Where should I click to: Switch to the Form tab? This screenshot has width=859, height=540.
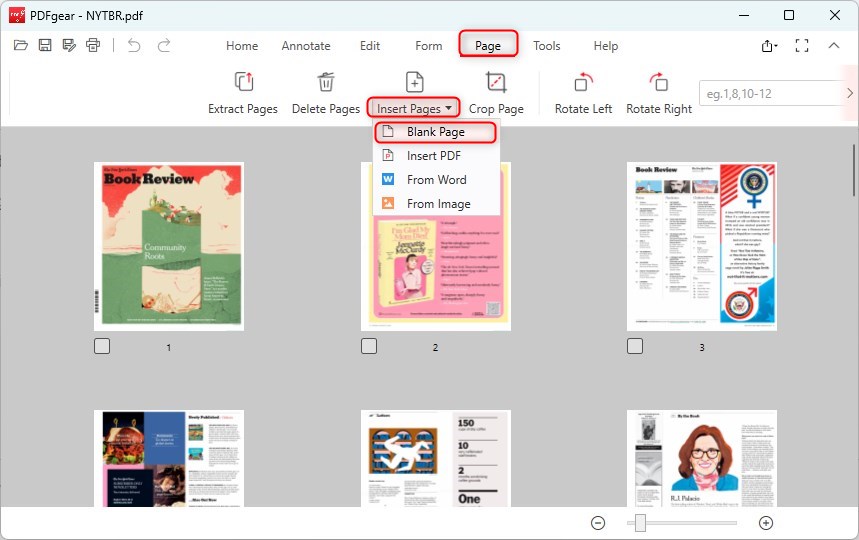click(428, 46)
